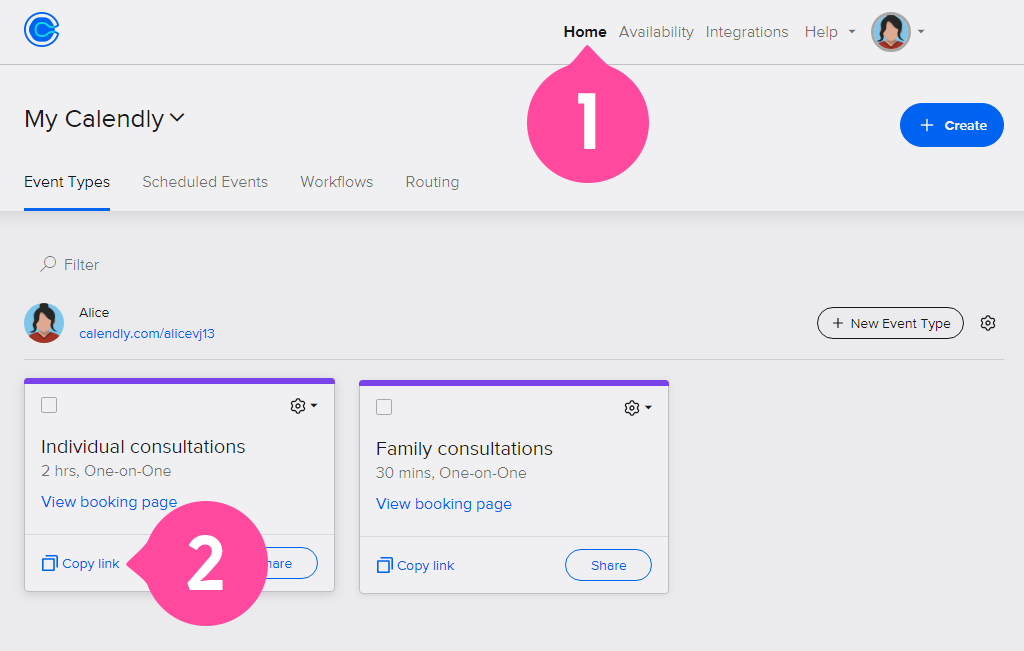
Task: Expand the account menu caret
Action: click(921, 31)
